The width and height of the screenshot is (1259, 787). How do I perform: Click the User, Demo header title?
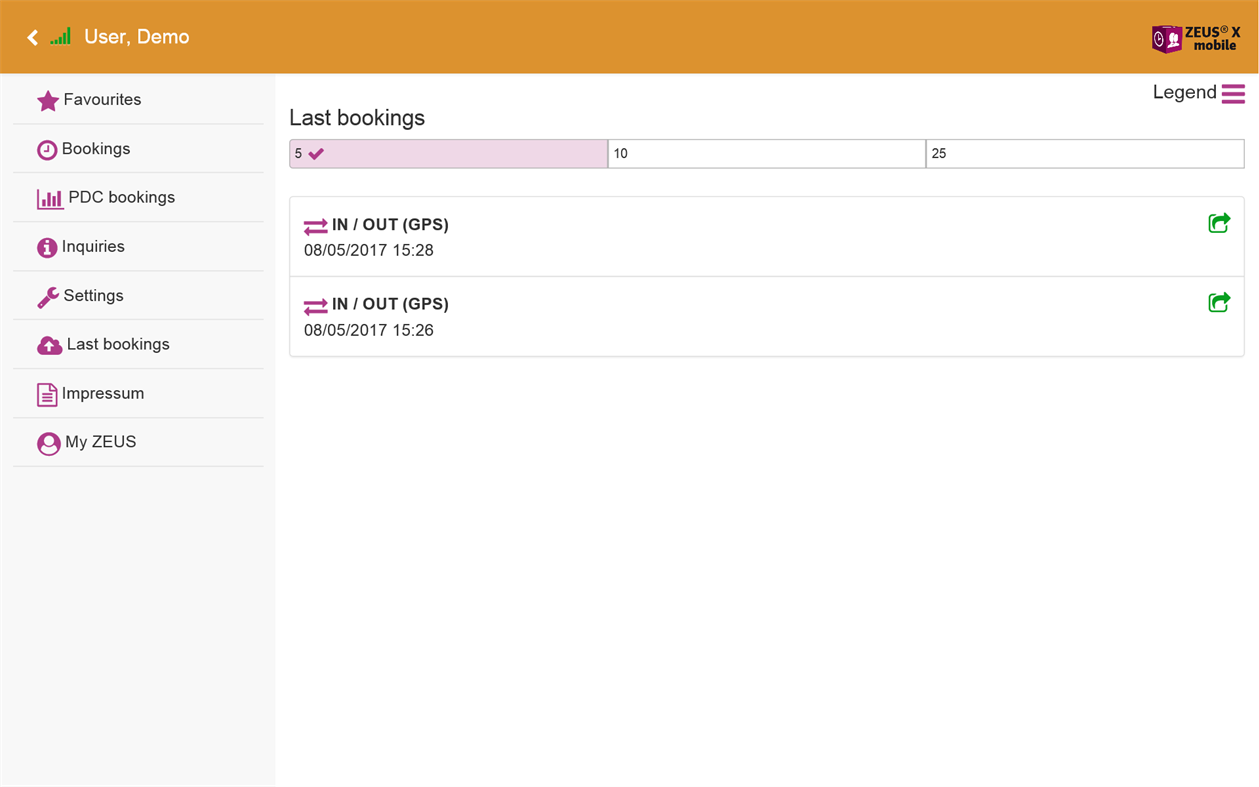(x=137, y=37)
